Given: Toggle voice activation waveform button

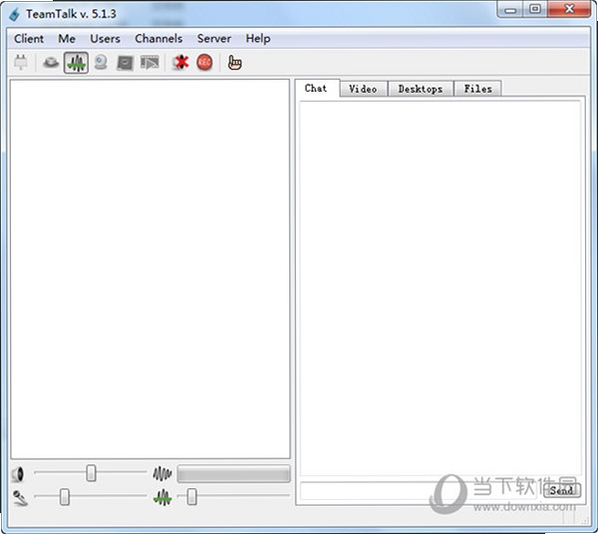Looking at the screenshot, I should click(x=76, y=63).
